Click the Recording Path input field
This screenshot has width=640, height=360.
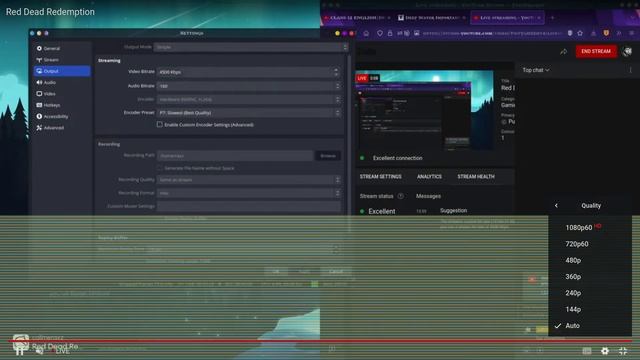tap(235, 156)
